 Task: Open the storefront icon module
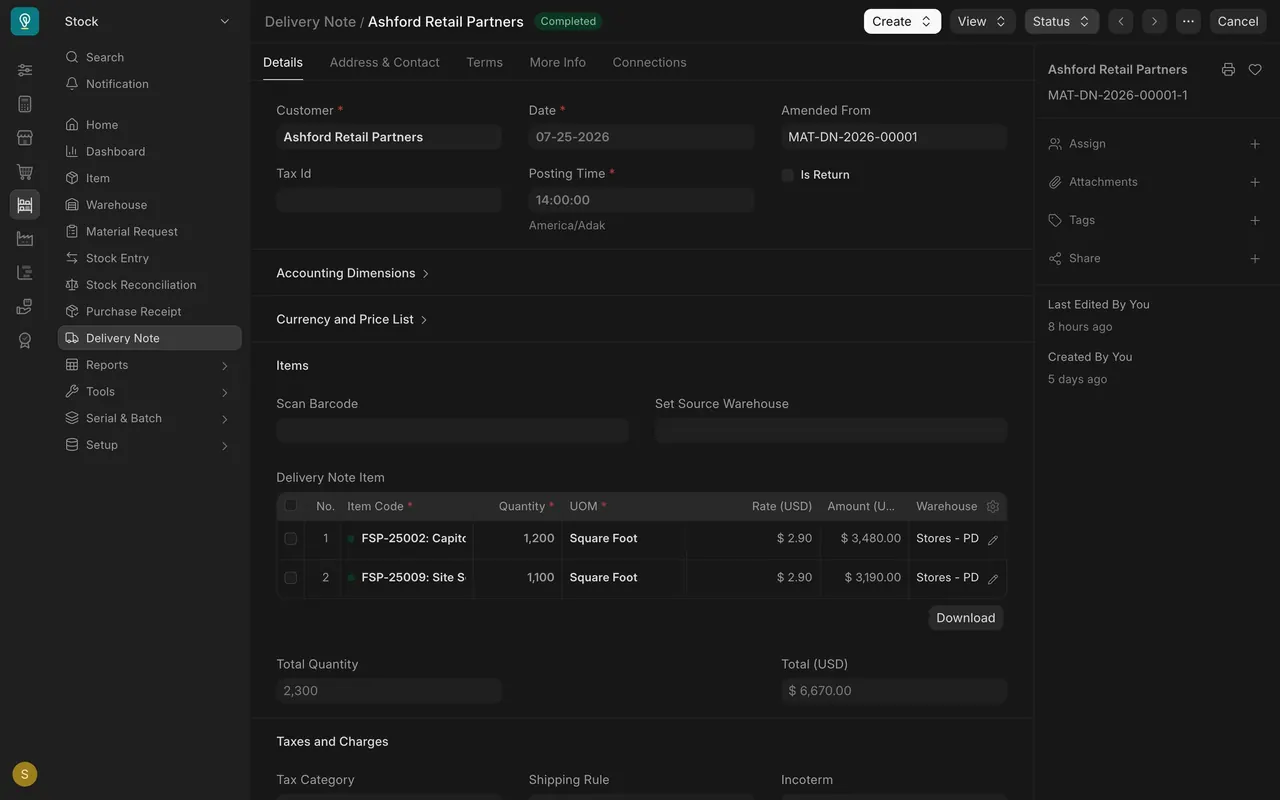coord(25,138)
